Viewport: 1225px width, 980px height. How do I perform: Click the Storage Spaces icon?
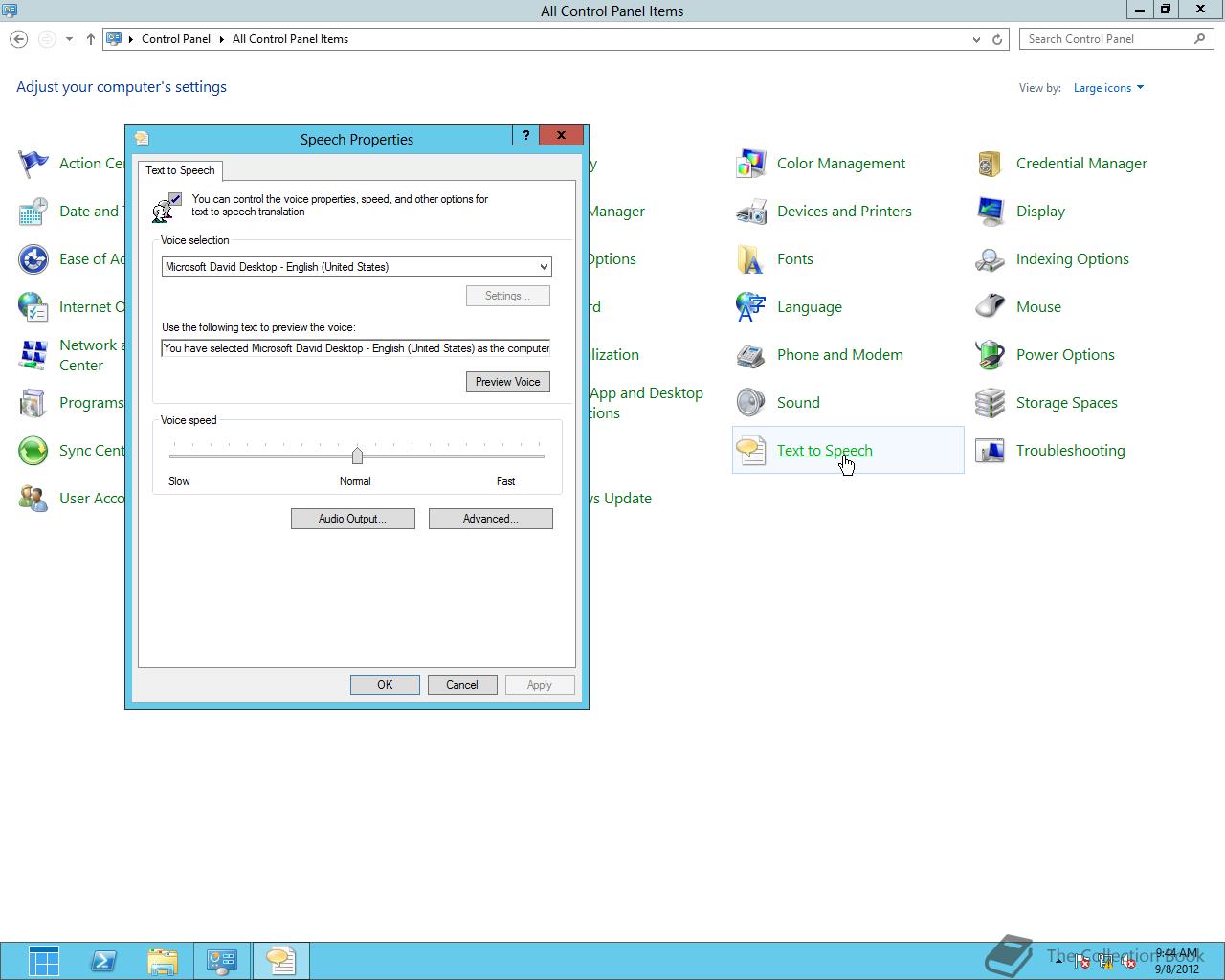(991, 403)
